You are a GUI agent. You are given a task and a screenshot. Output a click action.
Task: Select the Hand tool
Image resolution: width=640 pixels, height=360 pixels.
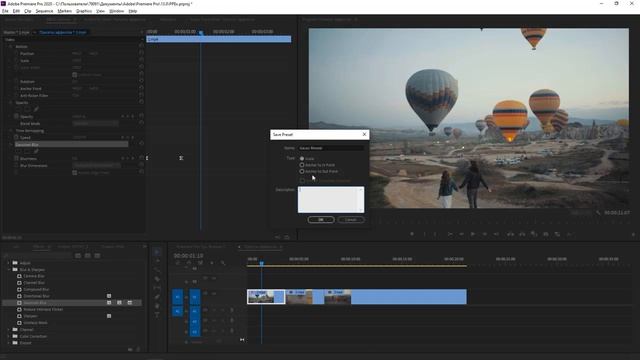[157, 306]
